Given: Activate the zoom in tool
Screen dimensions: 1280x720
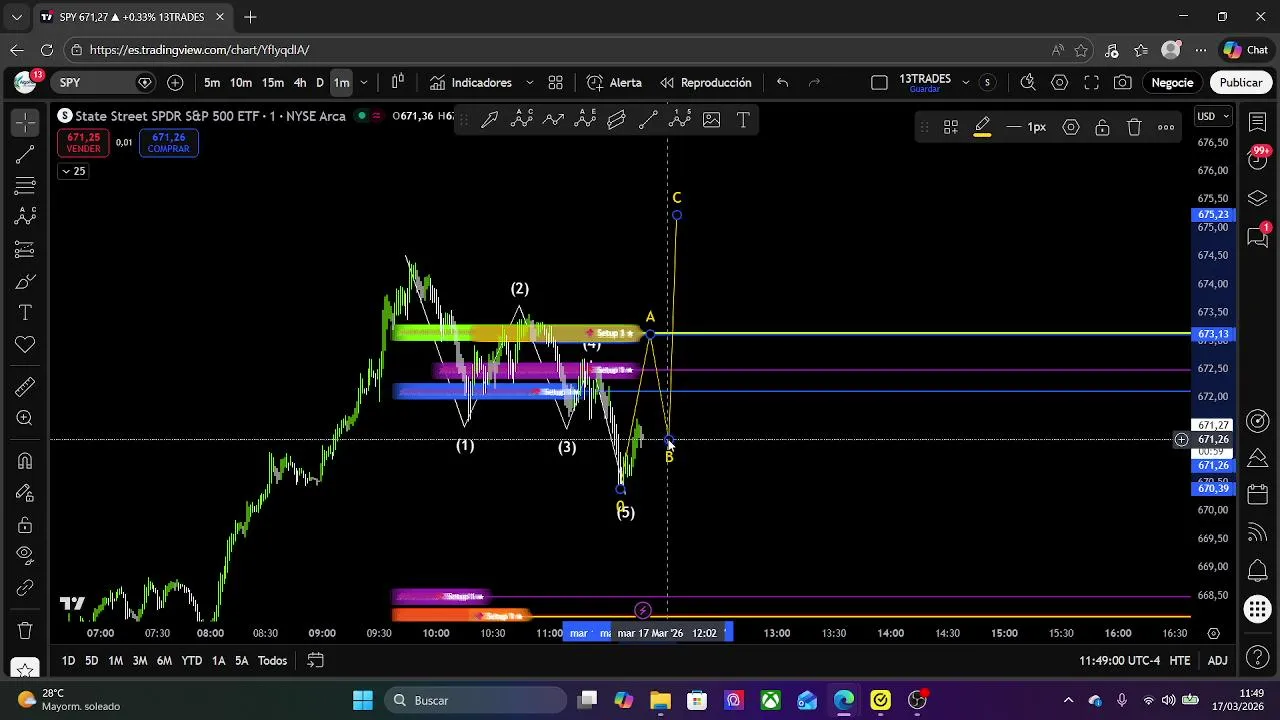Looking at the screenshot, I should 25,418.
